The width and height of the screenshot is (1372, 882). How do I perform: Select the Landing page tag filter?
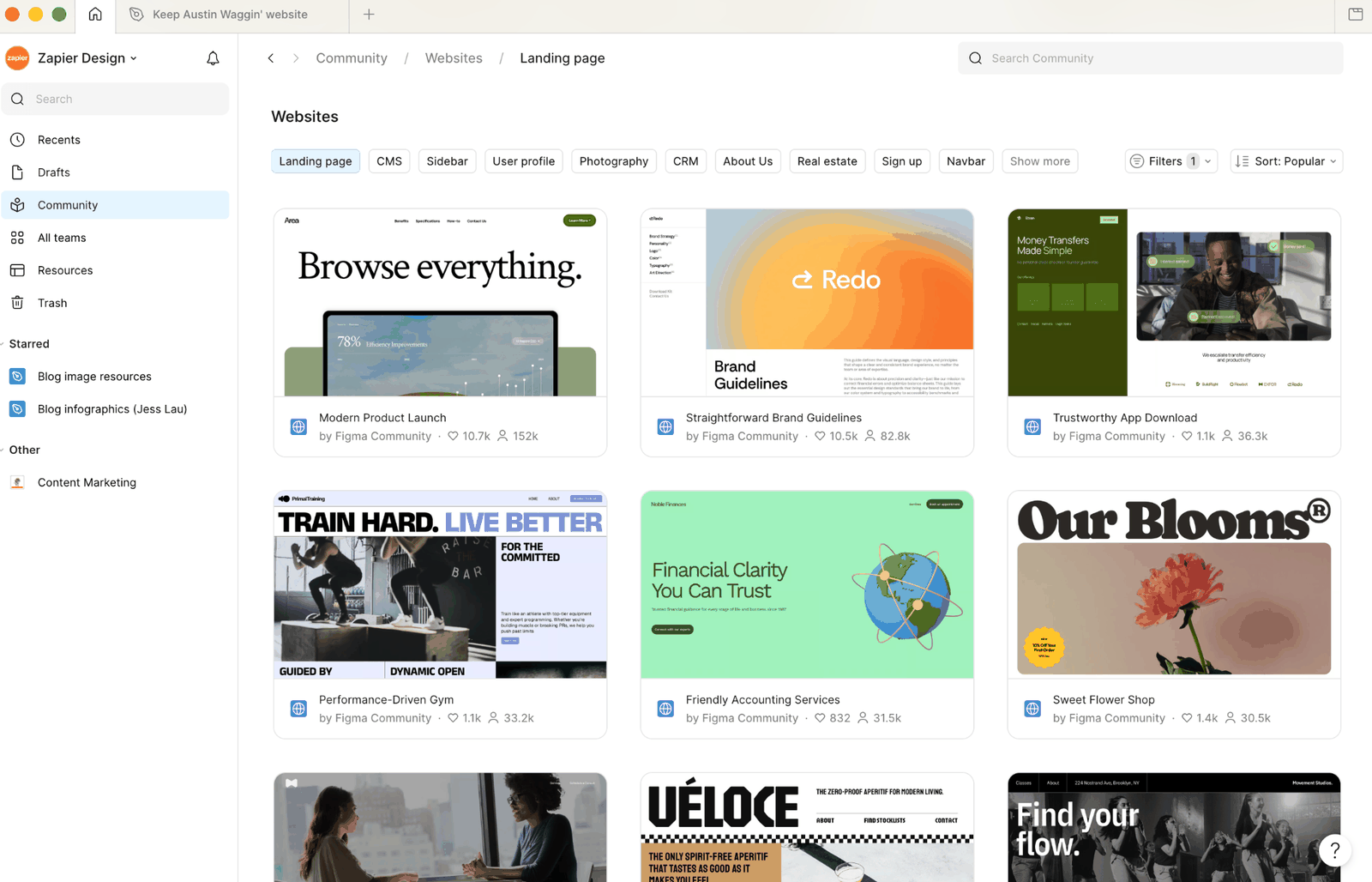click(316, 161)
